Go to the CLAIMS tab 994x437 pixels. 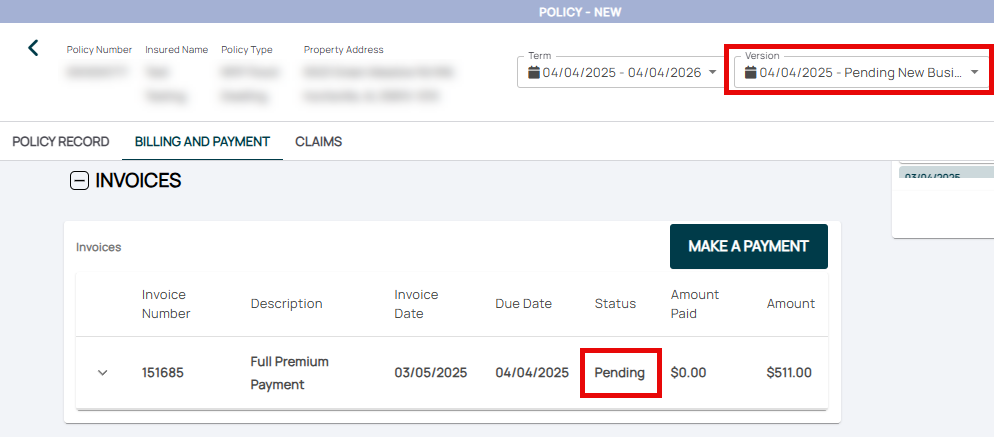pyautogui.click(x=318, y=142)
